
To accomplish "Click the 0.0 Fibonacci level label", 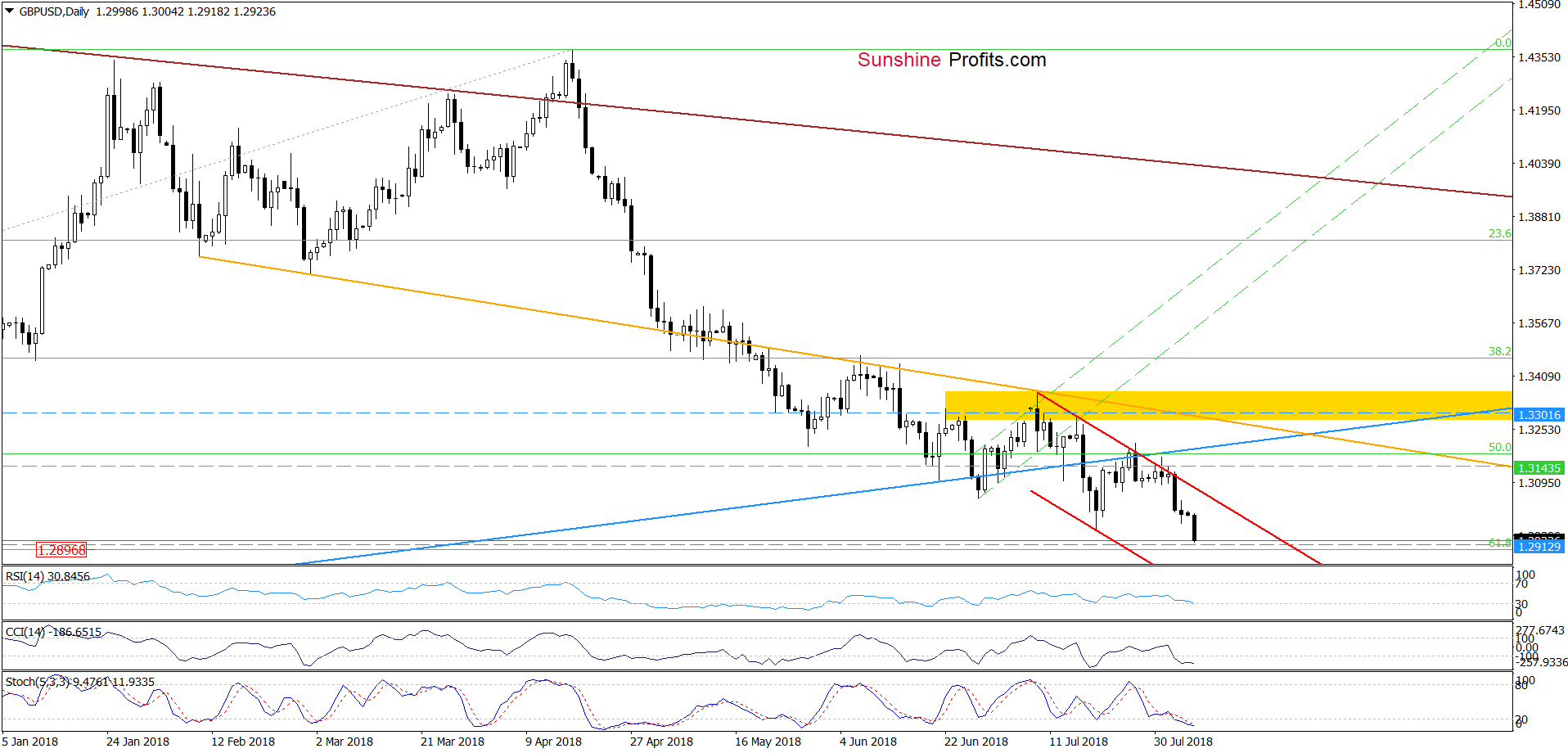I will point(1503,43).
